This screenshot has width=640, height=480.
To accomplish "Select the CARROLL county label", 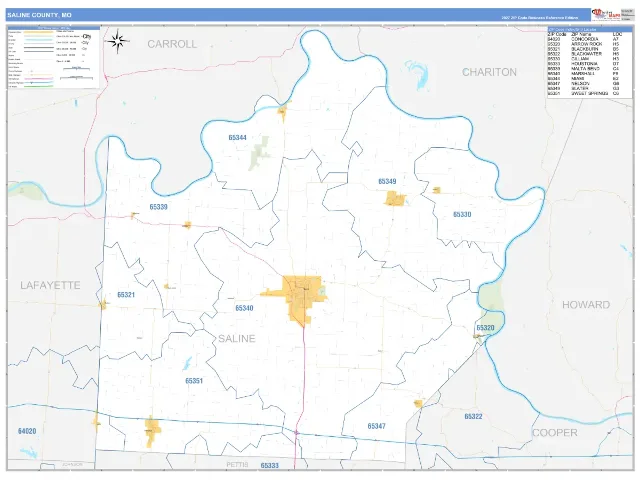I will [172, 44].
